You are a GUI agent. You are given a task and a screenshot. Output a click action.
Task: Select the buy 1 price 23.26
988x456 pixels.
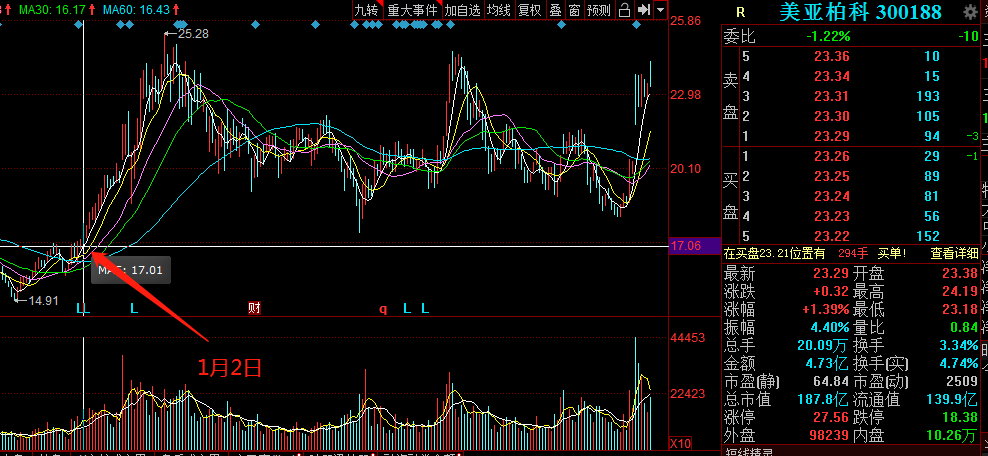pos(832,156)
